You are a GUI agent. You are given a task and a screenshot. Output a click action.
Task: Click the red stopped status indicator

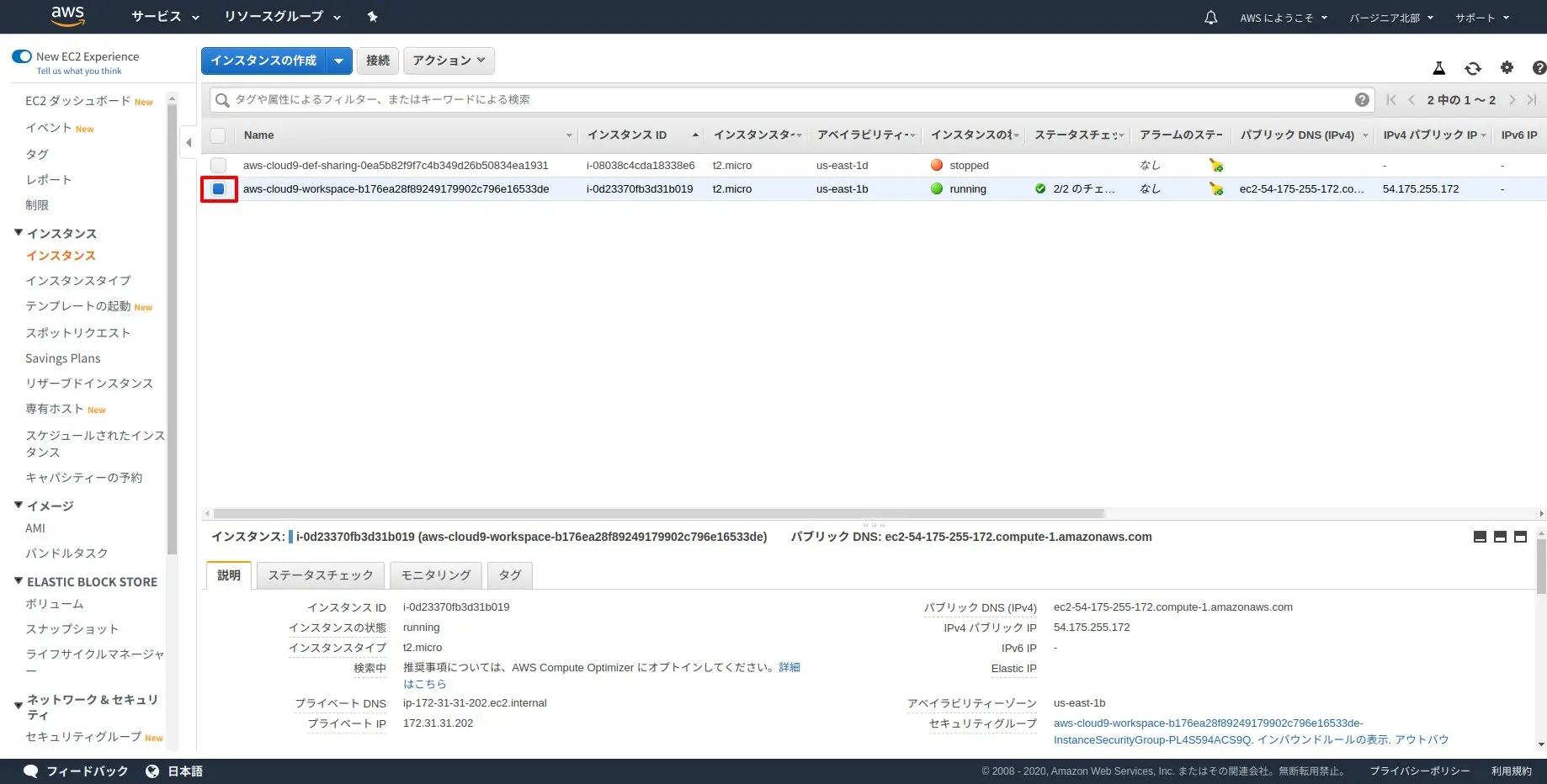point(937,165)
